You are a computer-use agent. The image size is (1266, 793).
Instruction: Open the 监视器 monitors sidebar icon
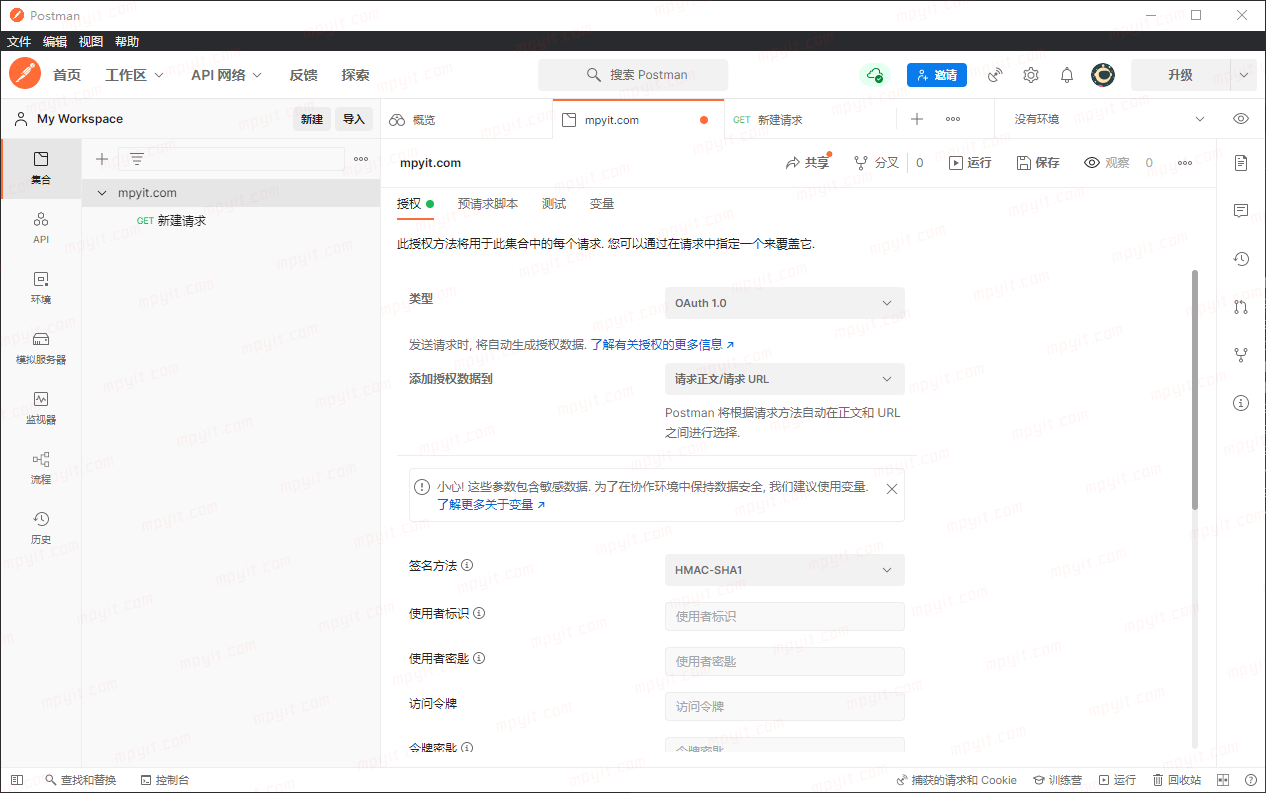(x=41, y=408)
